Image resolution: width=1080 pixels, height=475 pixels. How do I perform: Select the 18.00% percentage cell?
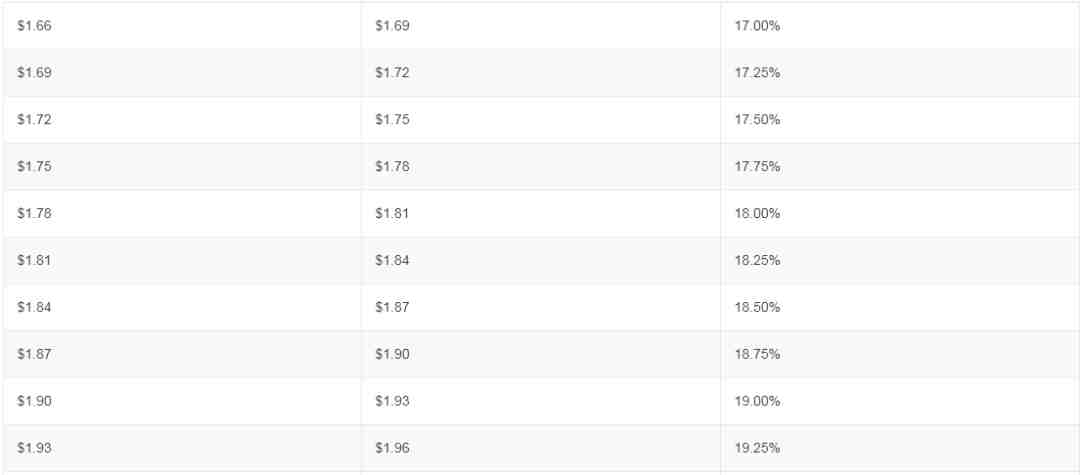tap(900, 213)
